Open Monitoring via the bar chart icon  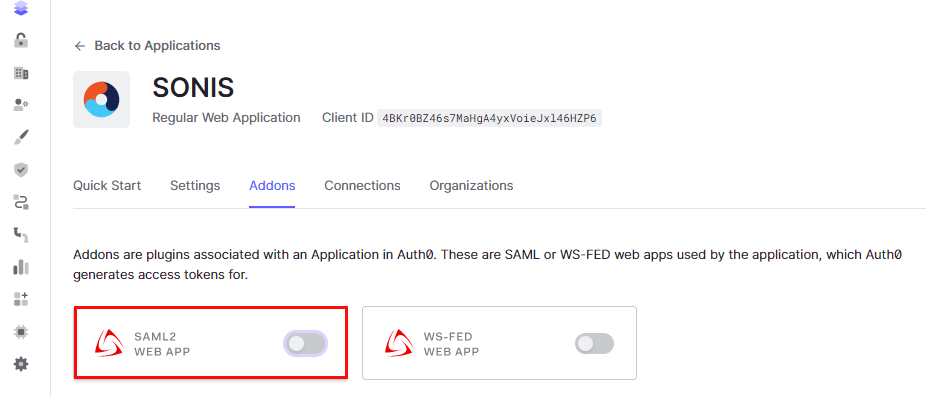point(21,267)
